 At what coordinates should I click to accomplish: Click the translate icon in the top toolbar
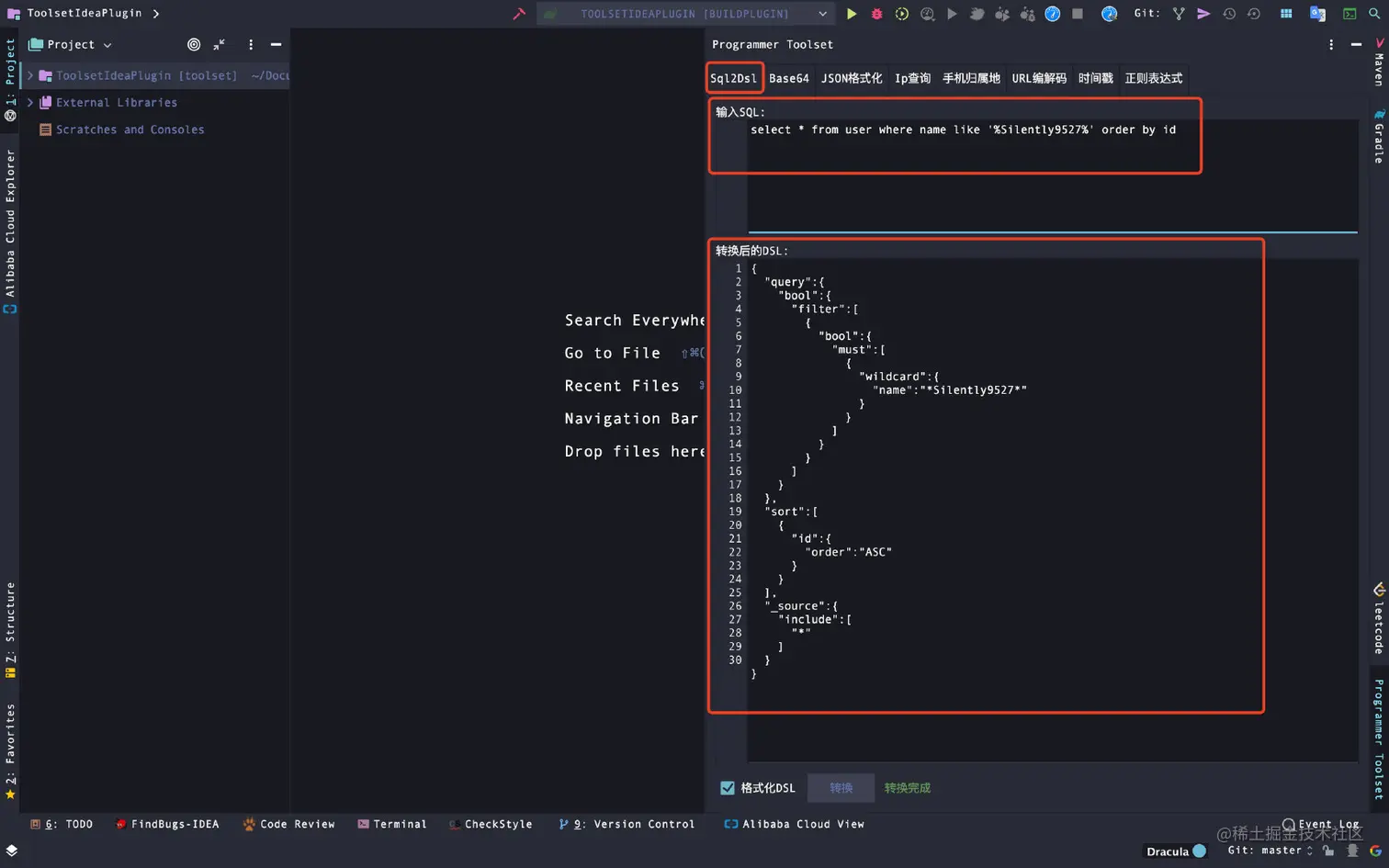(x=1317, y=14)
